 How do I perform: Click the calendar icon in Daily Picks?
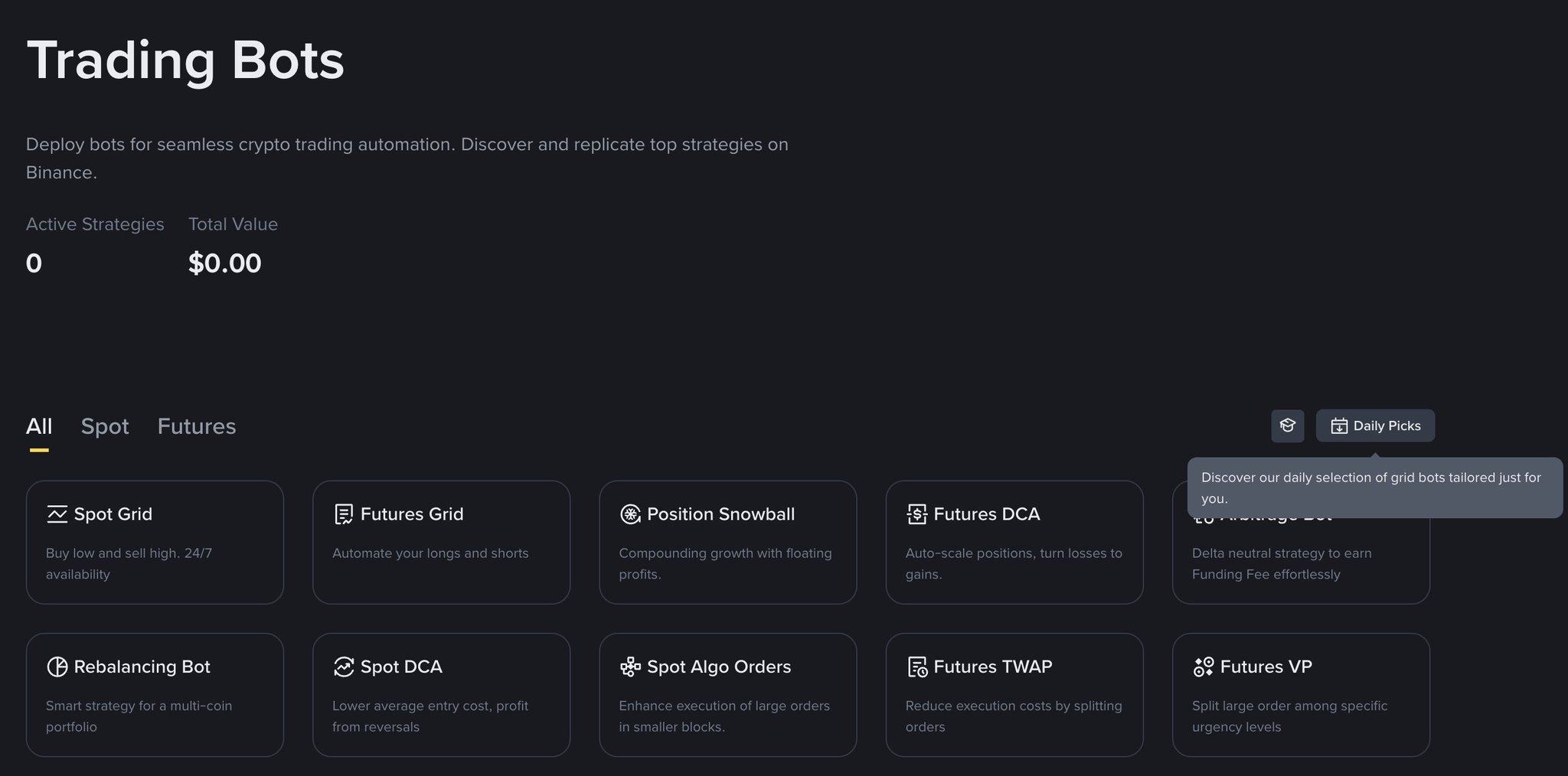click(x=1338, y=426)
